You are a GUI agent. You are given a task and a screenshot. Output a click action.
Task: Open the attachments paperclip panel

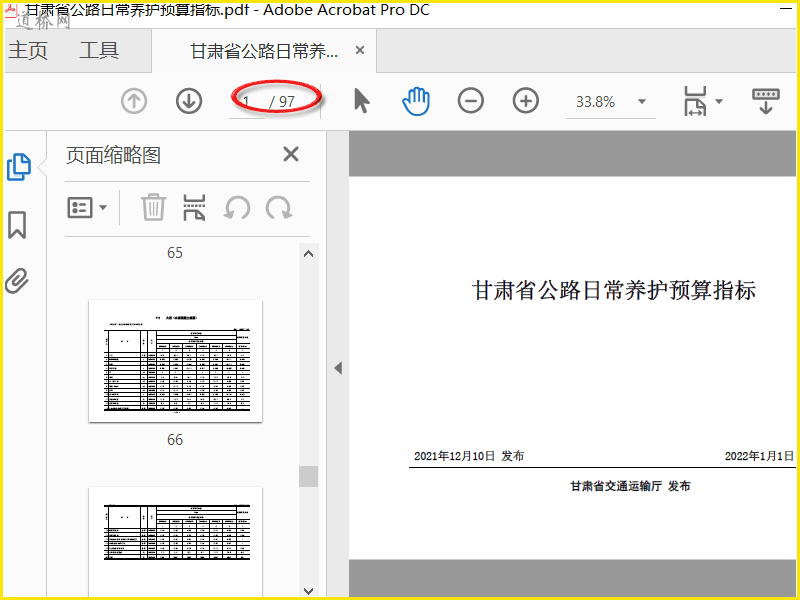click(x=17, y=281)
